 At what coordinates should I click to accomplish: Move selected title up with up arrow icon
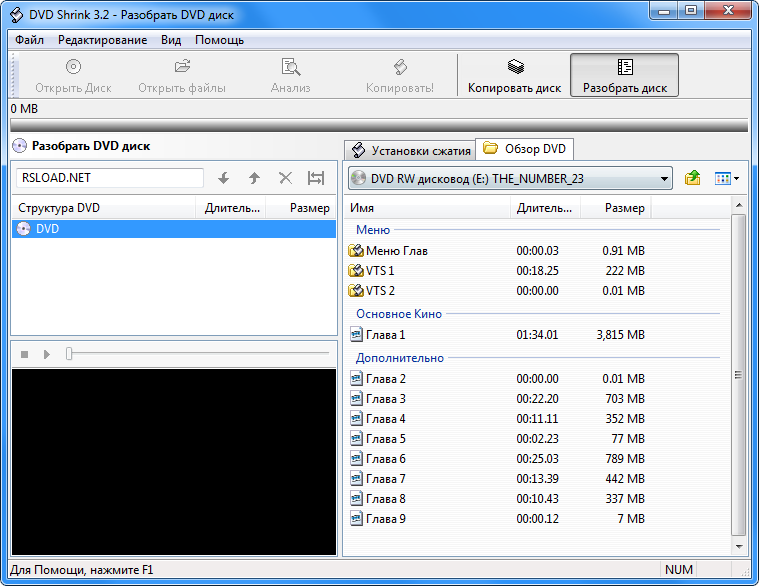click(254, 178)
